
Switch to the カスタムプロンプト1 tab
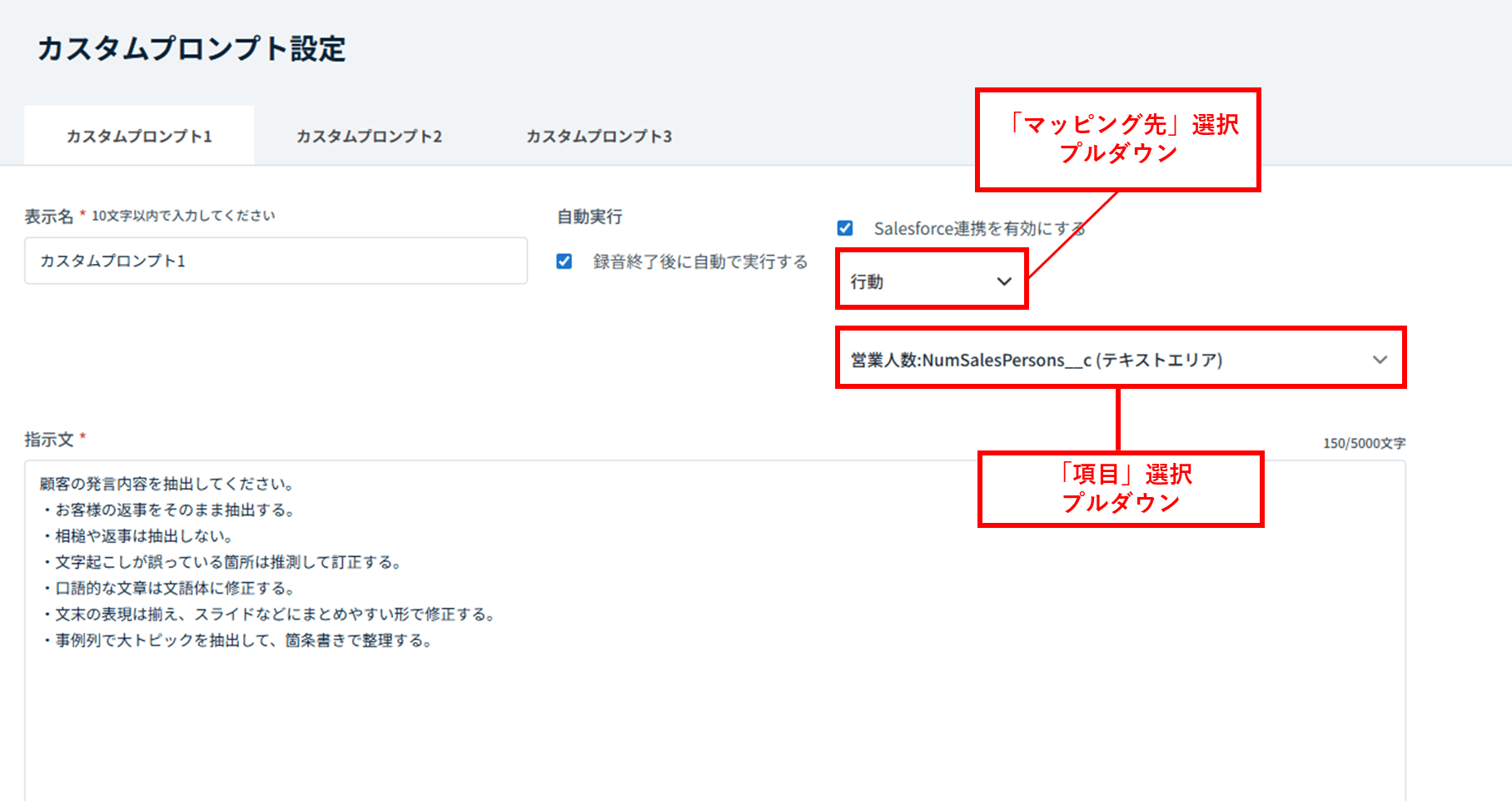pyautogui.click(x=139, y=136)
